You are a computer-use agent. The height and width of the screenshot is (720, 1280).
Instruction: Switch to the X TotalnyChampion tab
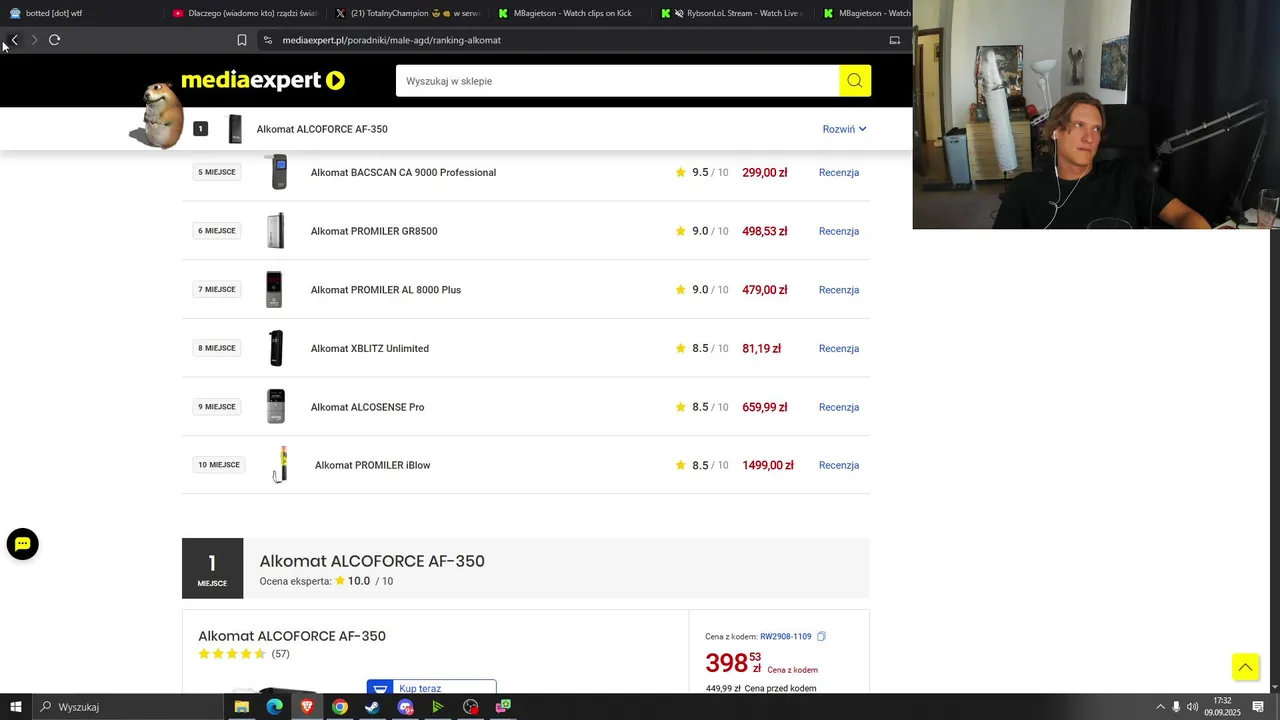408,13
